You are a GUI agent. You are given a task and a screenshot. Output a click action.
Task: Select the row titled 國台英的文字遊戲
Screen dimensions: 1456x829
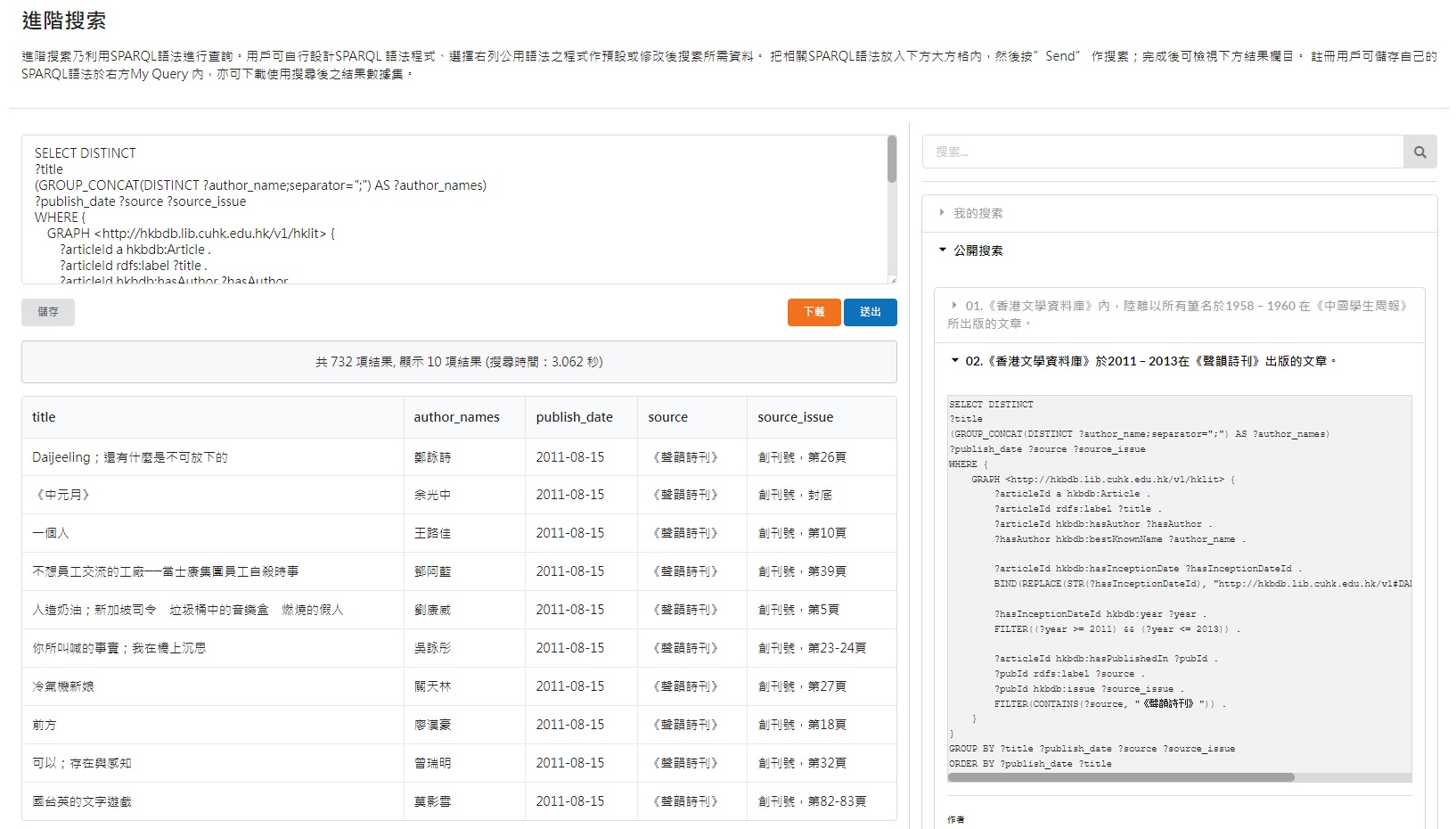tap(459, 801)
